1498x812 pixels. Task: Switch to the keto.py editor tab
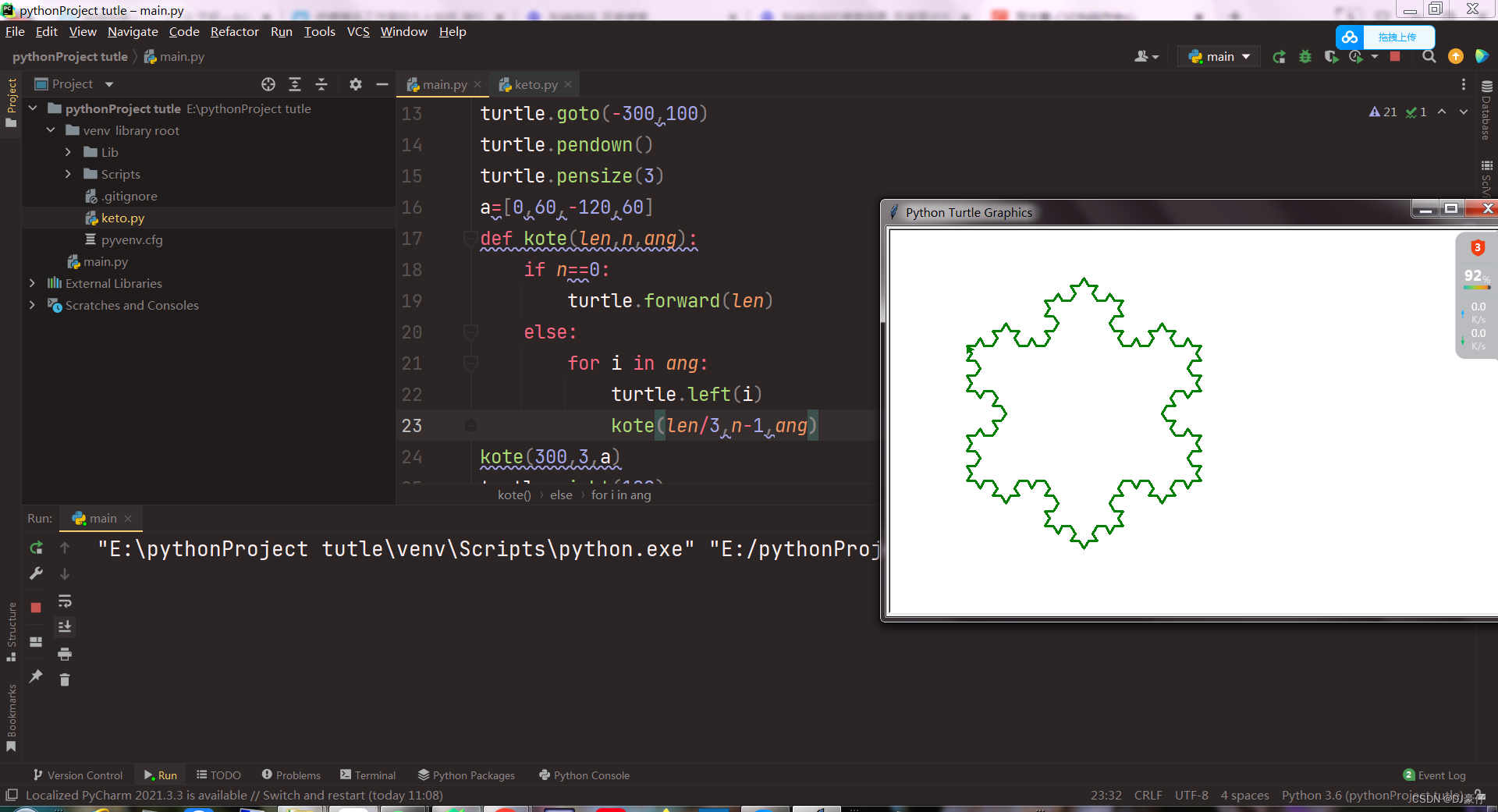click(x=534, y=84)
